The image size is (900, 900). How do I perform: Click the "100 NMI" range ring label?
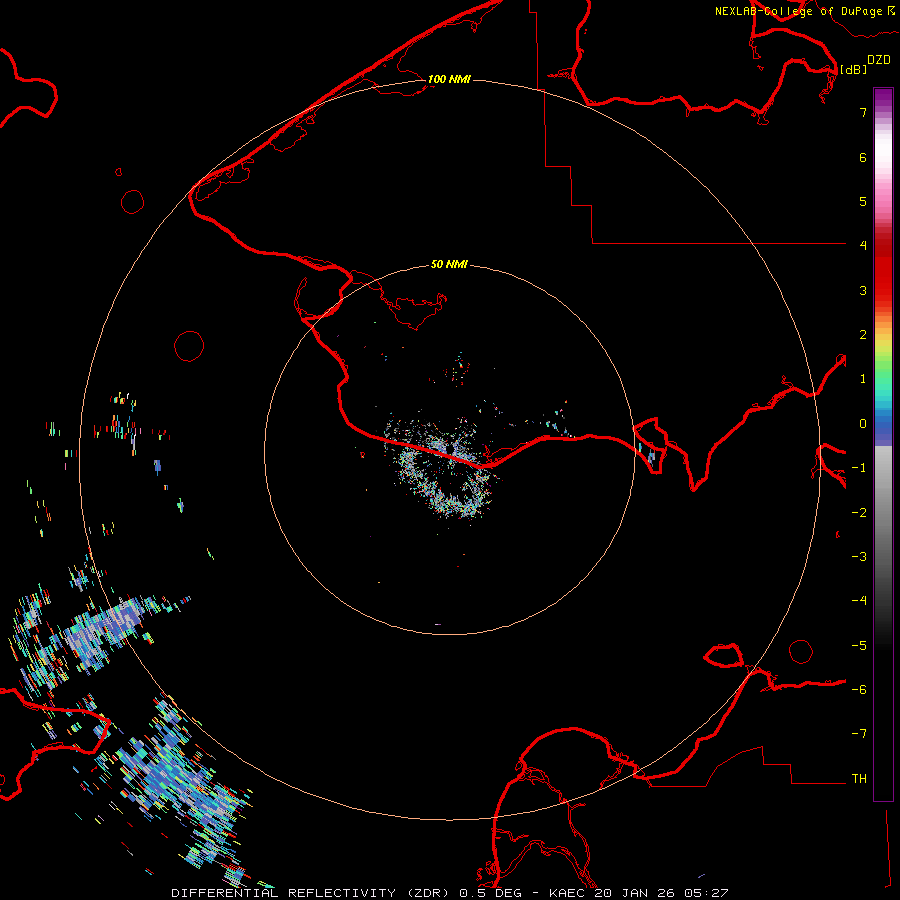pyautogui.click(x=449, y=79)
